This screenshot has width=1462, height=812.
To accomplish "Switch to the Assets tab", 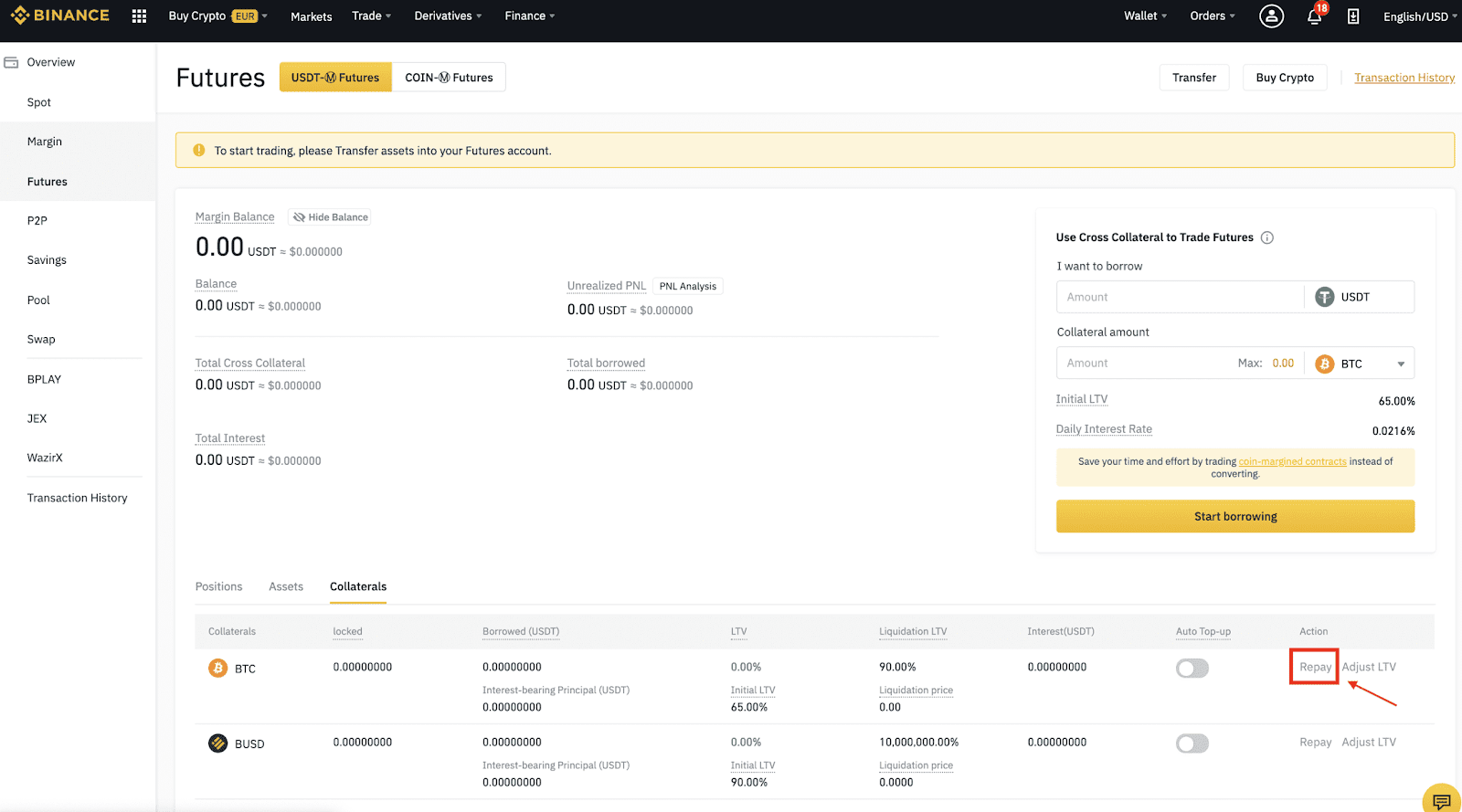I will [286, 586].
